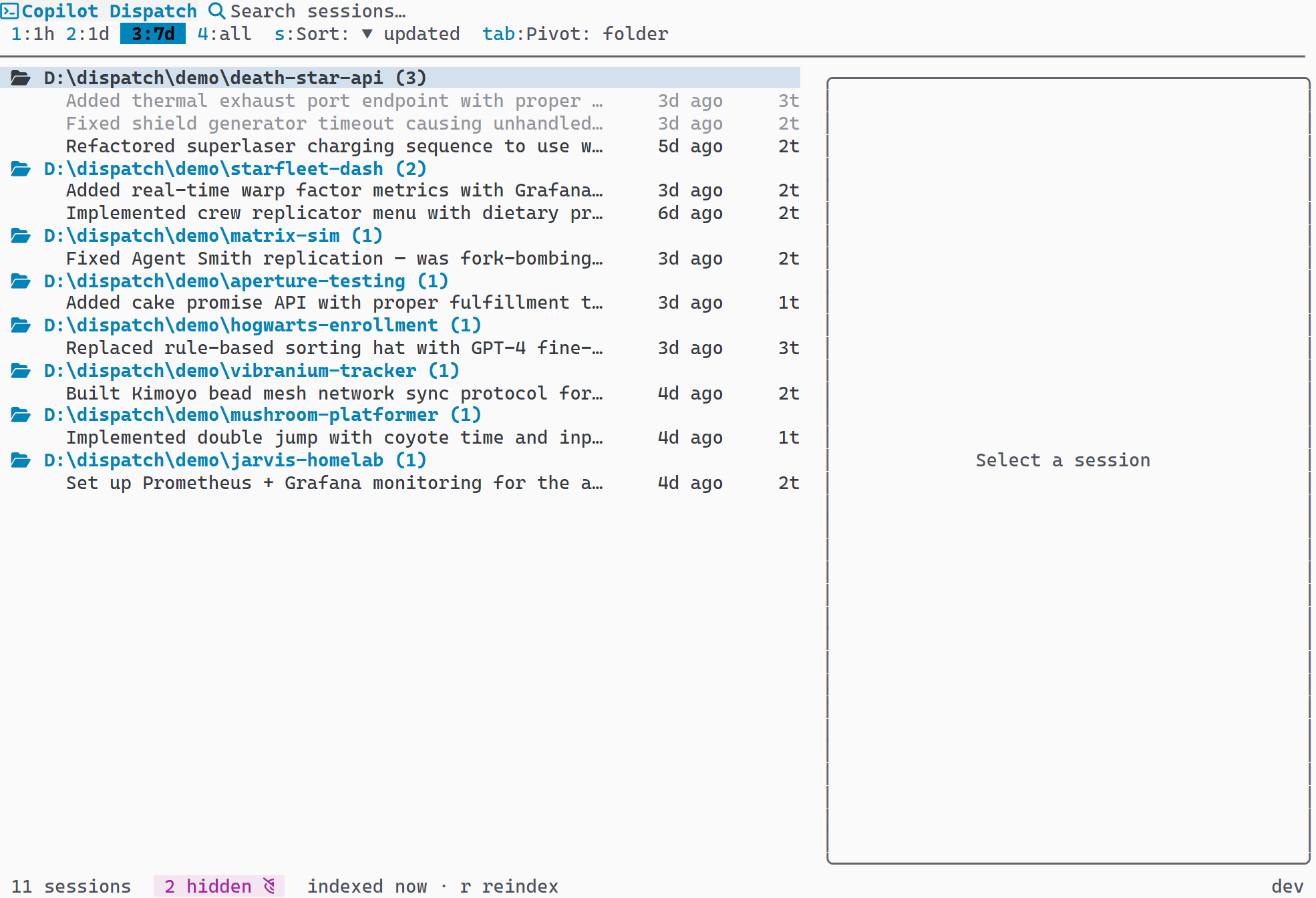Screen dimensions: 1316x898
Task: Click the folder icon beside death-star-api
Action: 21,77
